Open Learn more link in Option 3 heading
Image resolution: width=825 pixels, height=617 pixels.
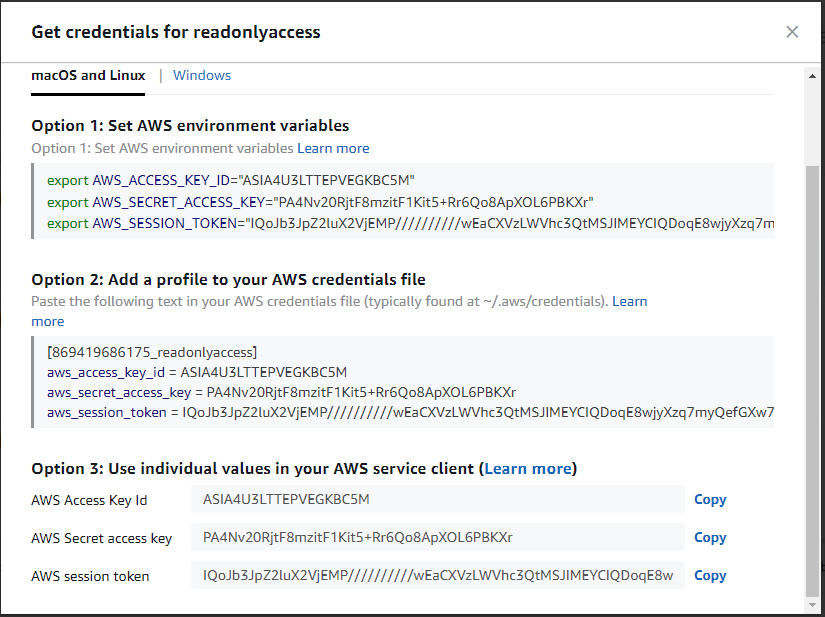pos(528,469)
